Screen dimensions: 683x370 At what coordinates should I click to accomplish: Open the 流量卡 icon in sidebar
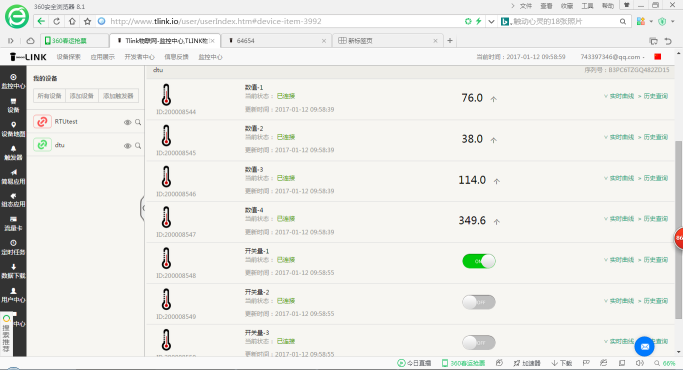(13, 219)
